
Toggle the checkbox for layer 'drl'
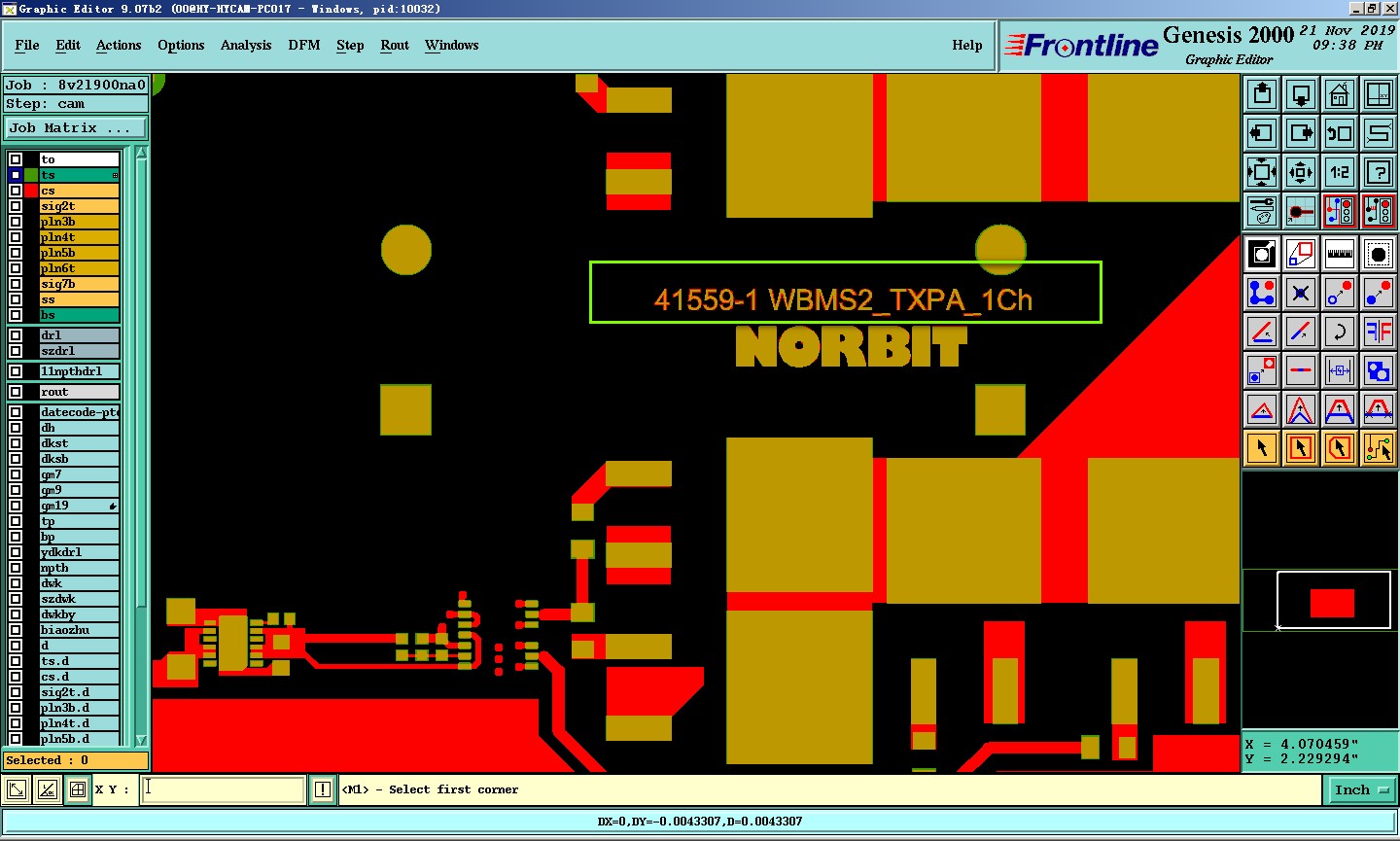[x=16, y=335]
